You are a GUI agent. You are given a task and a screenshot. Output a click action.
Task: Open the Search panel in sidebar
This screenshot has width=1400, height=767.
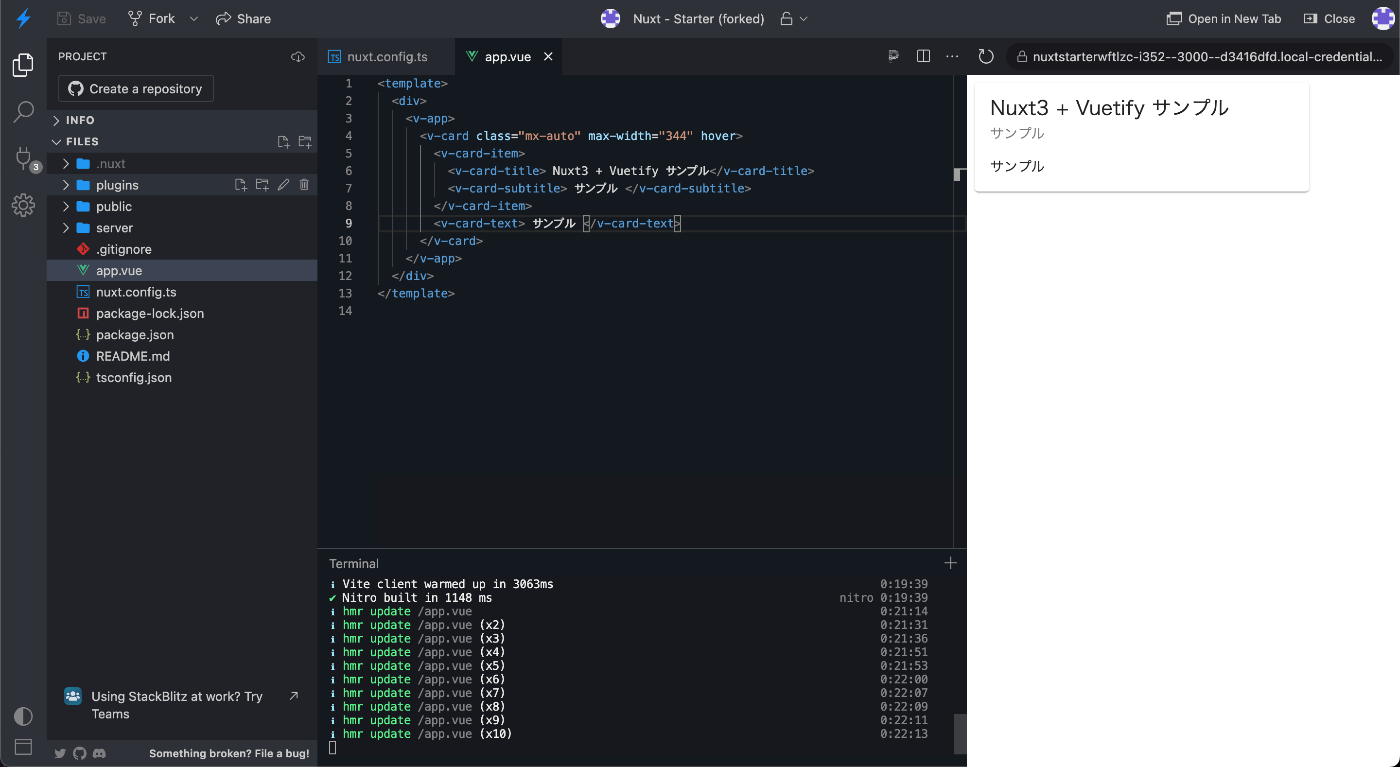click(23, 112)
